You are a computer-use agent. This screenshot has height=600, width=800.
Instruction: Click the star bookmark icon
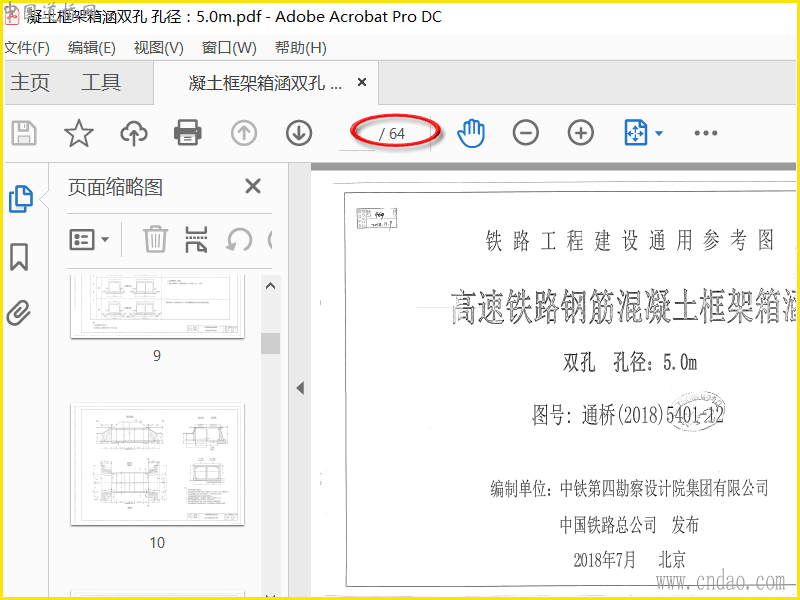(x=79, y=133)
